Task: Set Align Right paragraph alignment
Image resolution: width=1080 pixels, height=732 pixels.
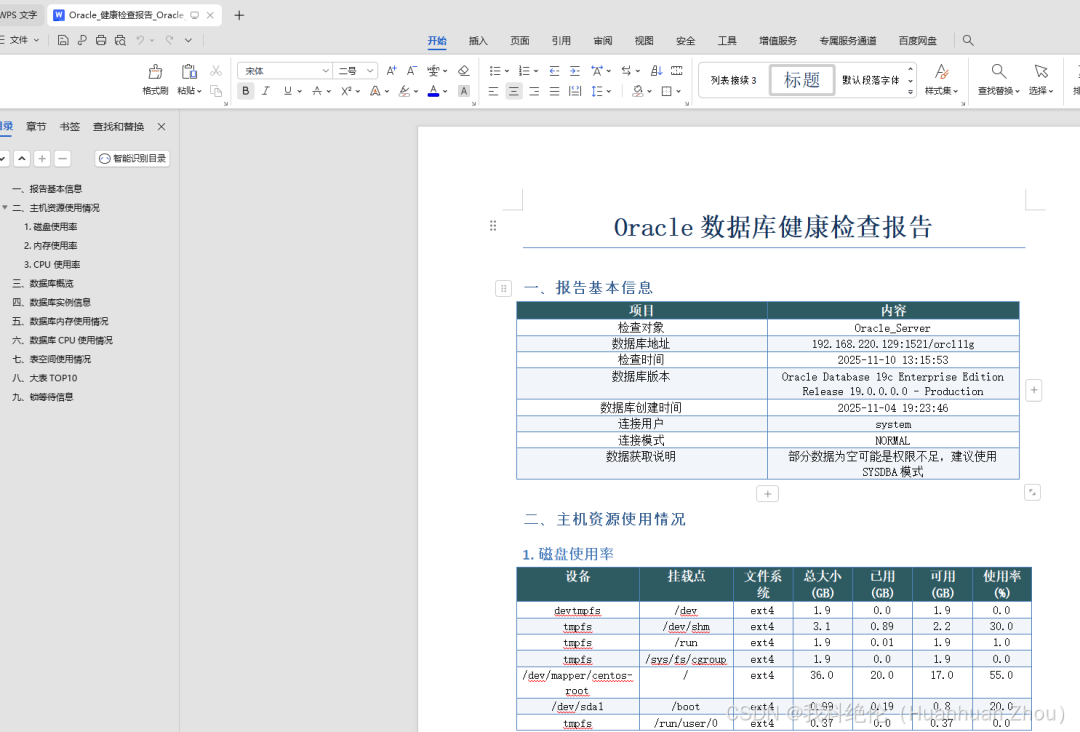Action: [x=534, y=91]
